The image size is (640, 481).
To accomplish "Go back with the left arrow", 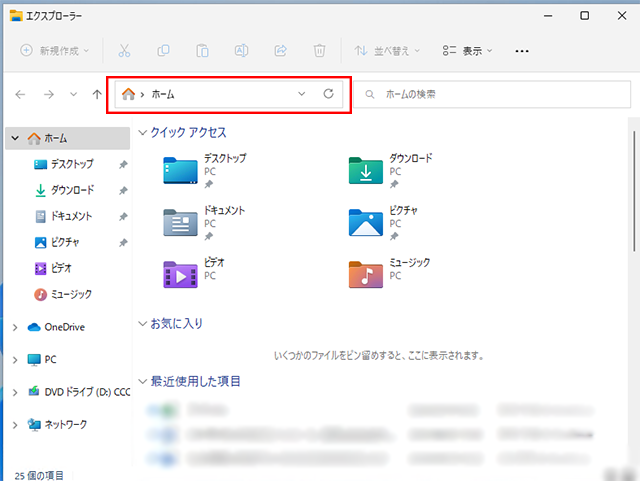I will [x=20, y=95].
